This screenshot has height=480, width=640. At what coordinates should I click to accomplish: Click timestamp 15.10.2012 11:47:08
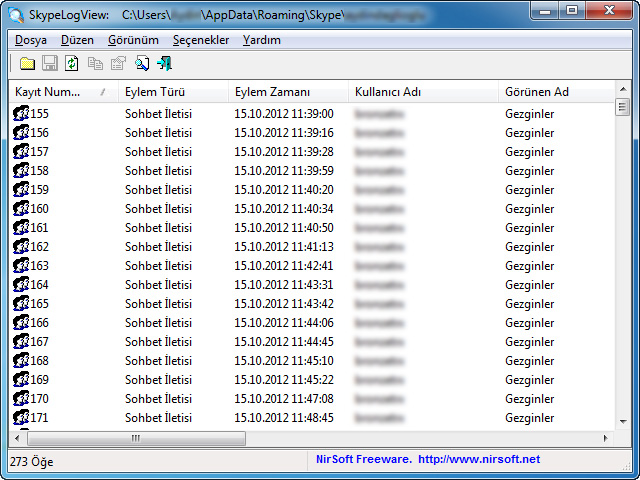[284, 398]
